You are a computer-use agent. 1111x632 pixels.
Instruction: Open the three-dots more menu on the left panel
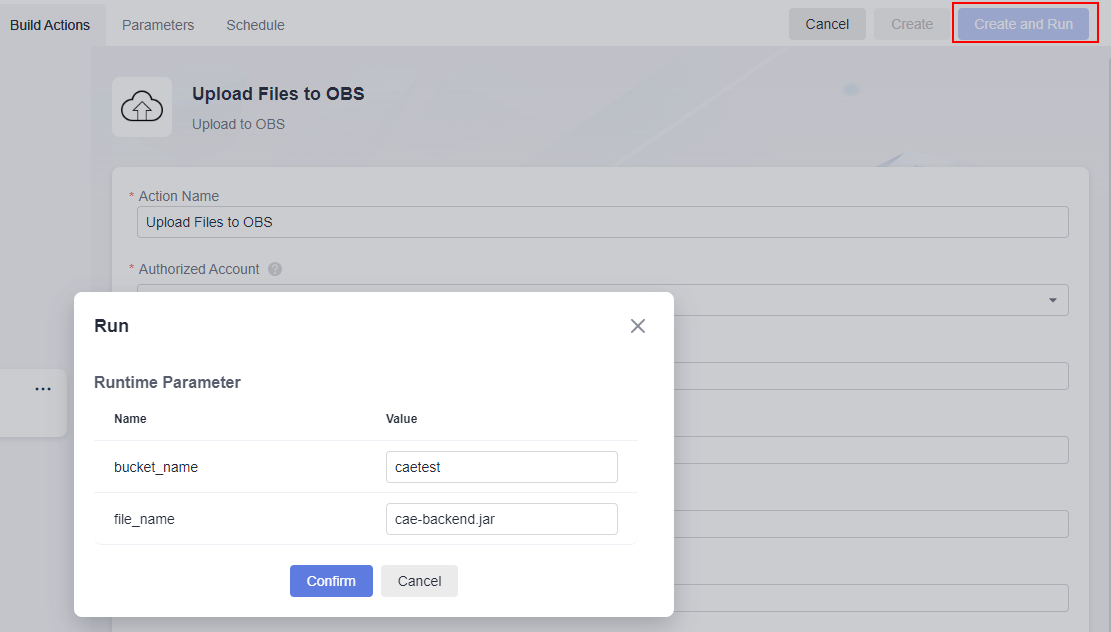pyautogui.click(x=43, y=389)
